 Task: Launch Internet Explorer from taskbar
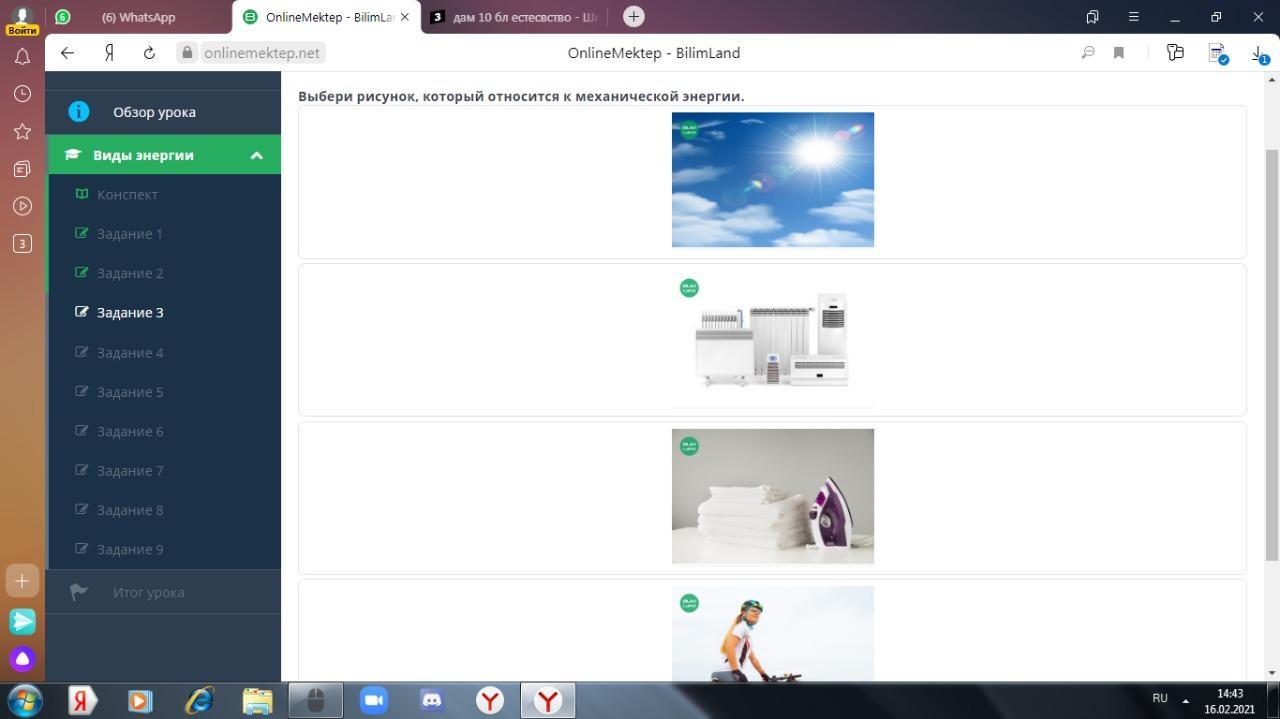click(x=199, y=701)
